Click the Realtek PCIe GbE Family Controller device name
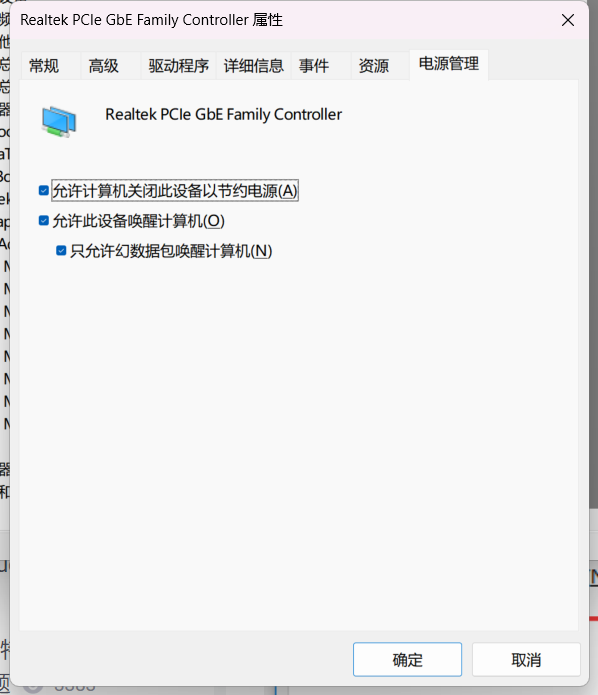 click(x=223, y=114)
